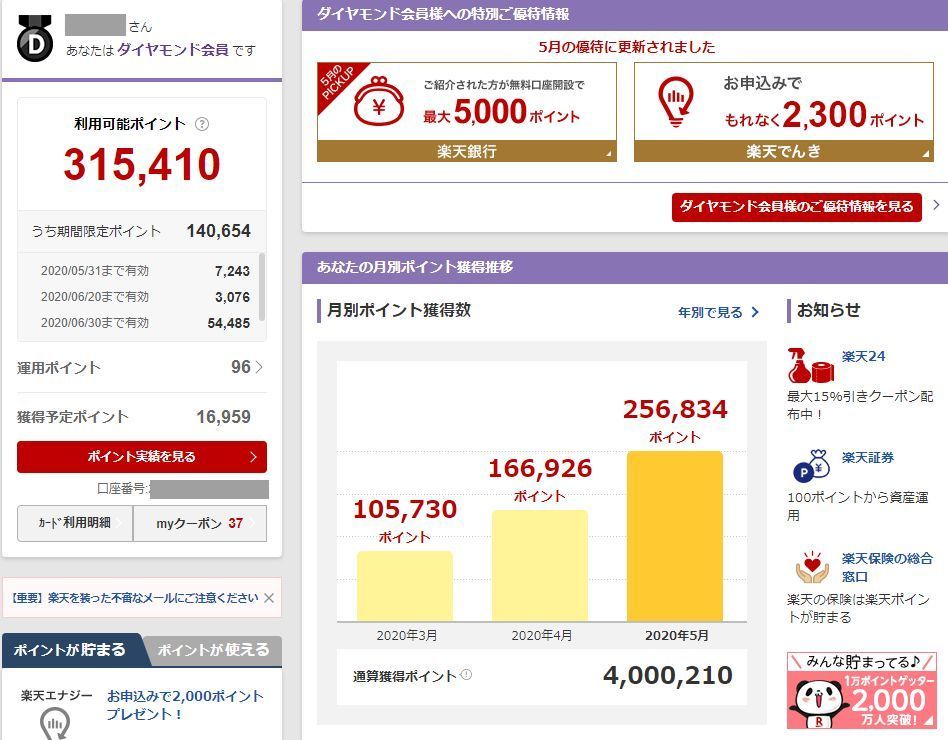Click the 楽天保険 heart hands icon
The width and height of the screenshot is (948, 740).
(812, 566)
